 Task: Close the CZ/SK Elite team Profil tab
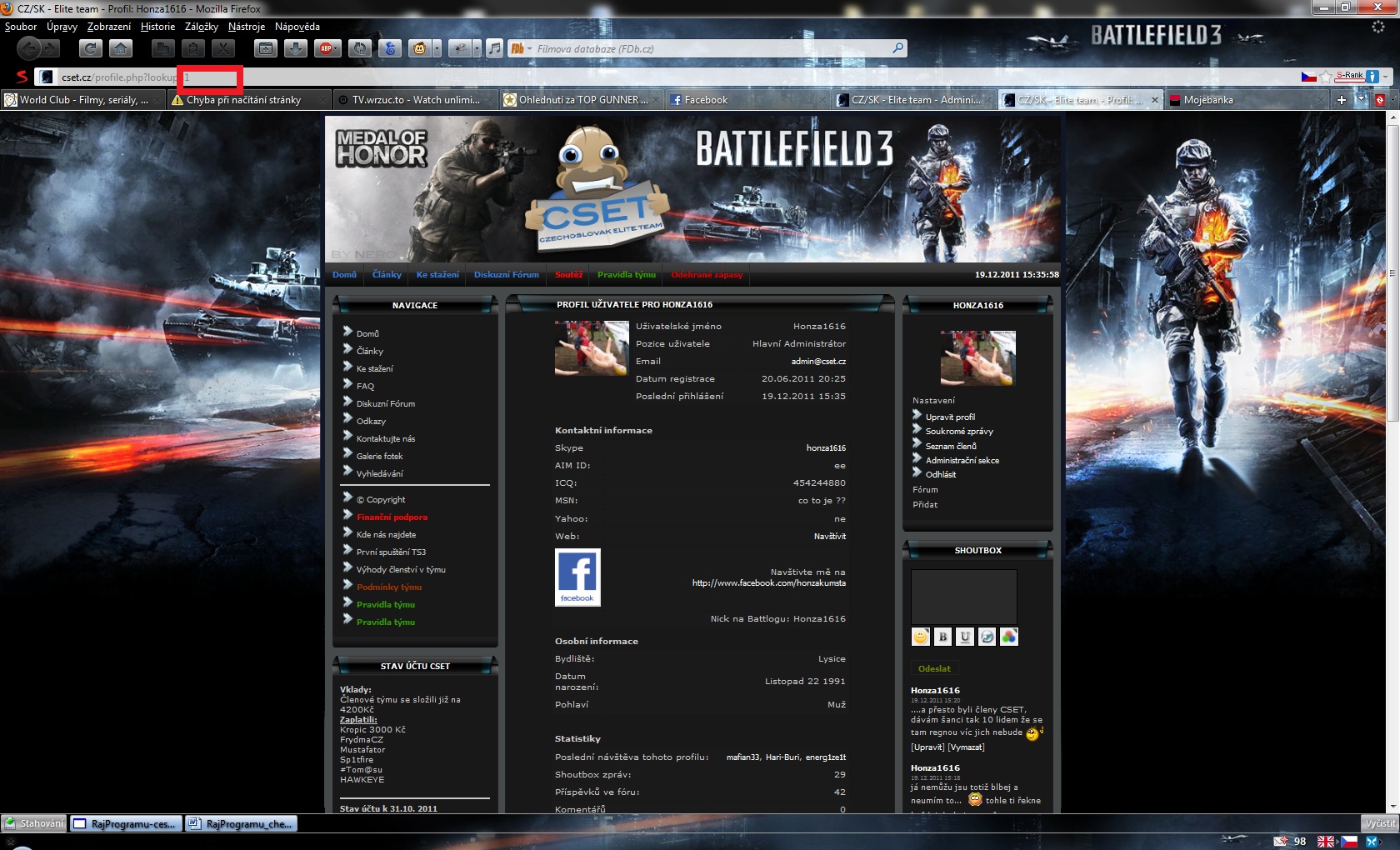click(x=1154, y=100)
